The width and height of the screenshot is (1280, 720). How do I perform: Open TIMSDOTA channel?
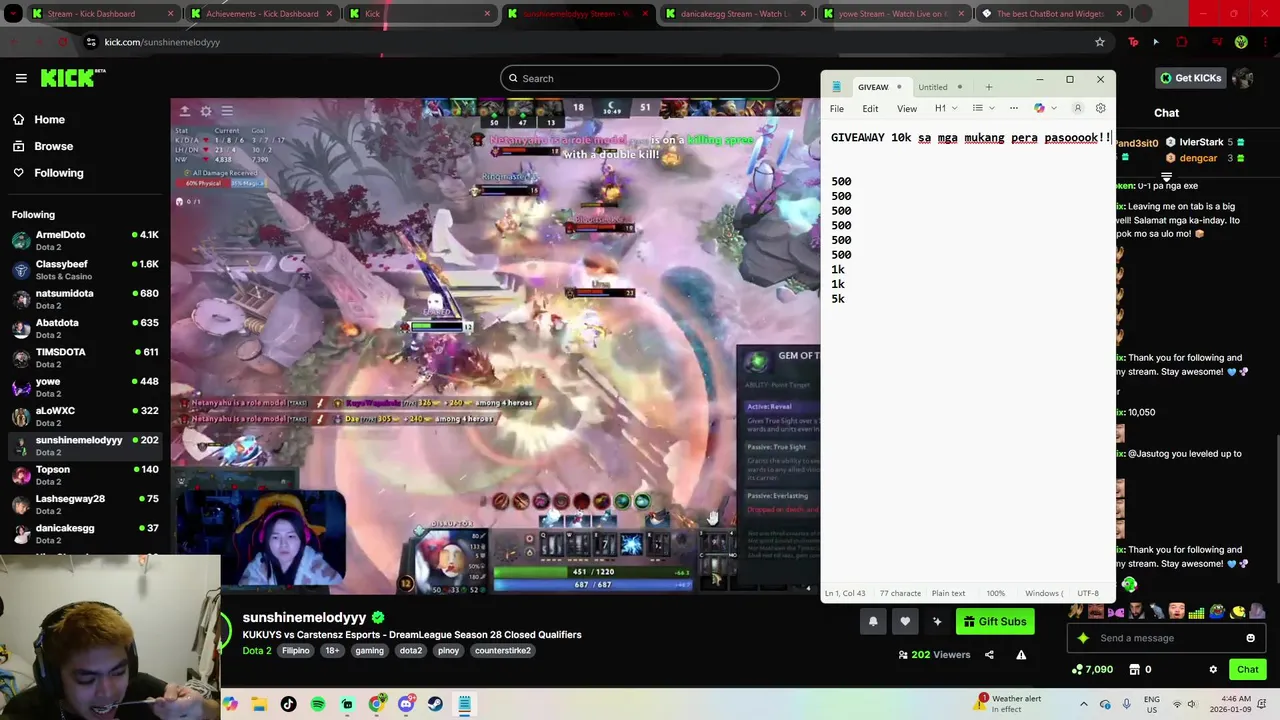[x=85, y=358]
